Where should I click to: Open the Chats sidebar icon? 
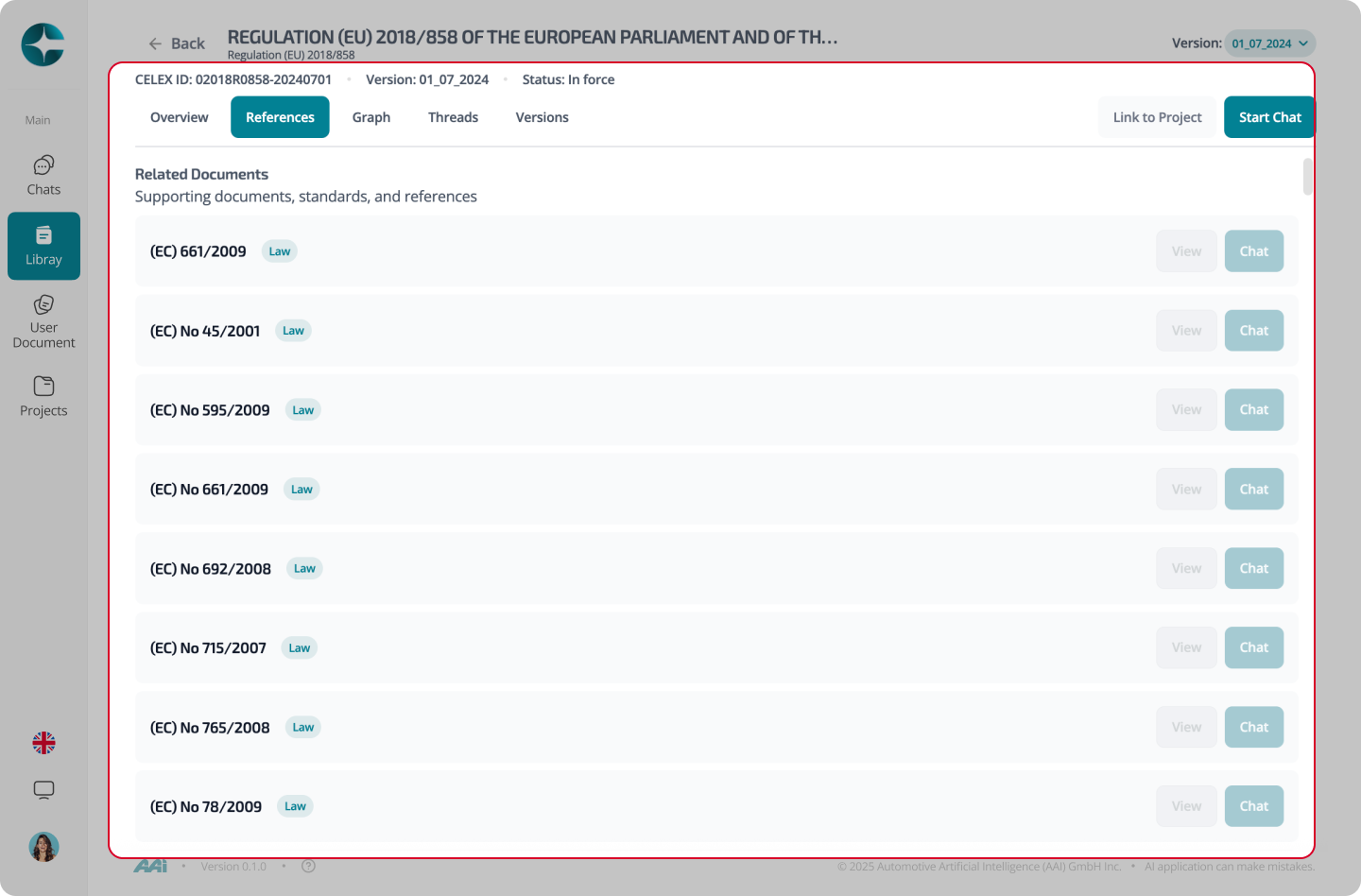pos(43,165)
